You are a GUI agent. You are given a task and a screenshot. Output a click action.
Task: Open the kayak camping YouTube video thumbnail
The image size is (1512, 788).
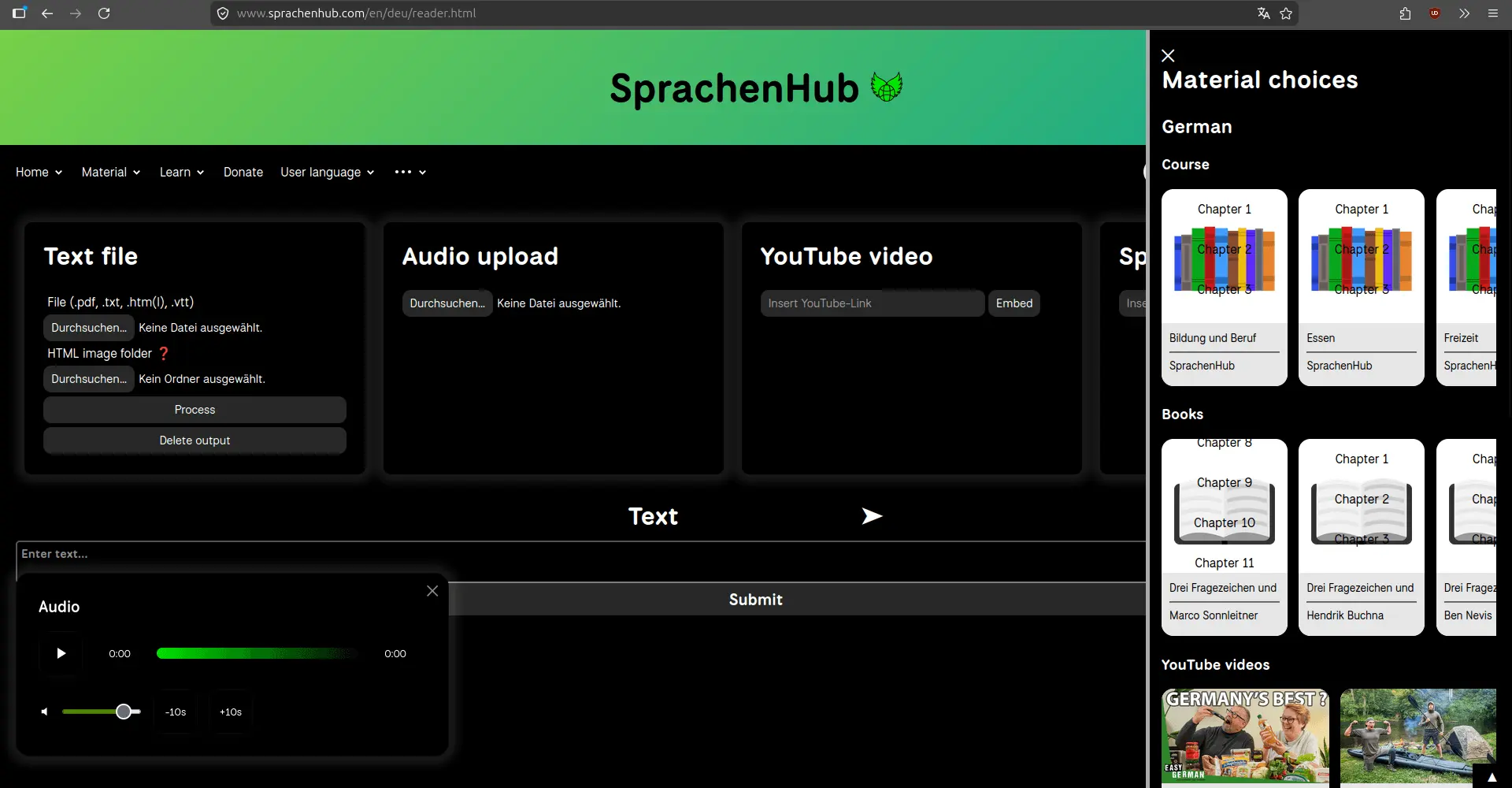tap(1418, 738)
